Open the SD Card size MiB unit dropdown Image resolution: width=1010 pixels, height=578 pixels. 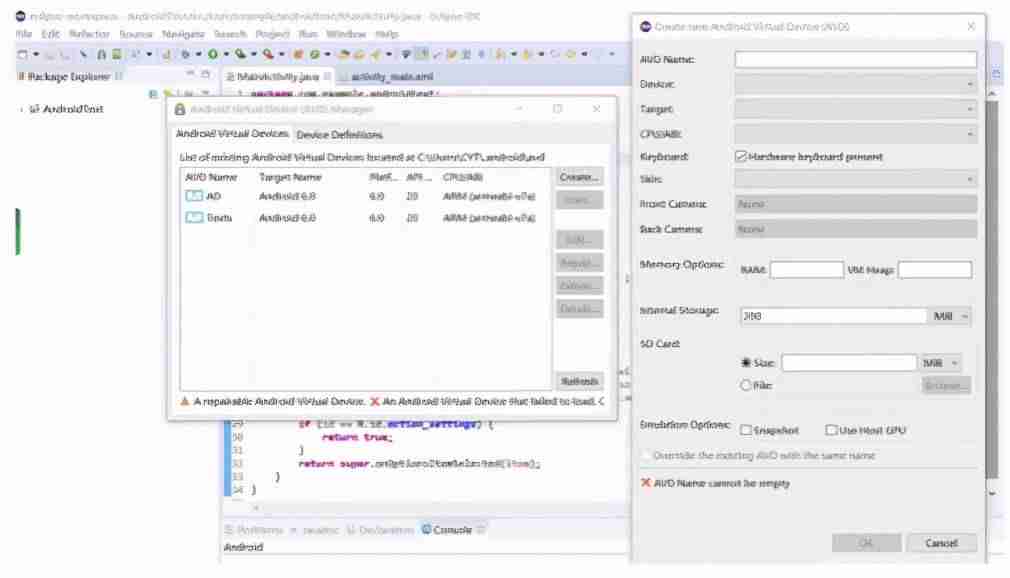click(940, 363)
